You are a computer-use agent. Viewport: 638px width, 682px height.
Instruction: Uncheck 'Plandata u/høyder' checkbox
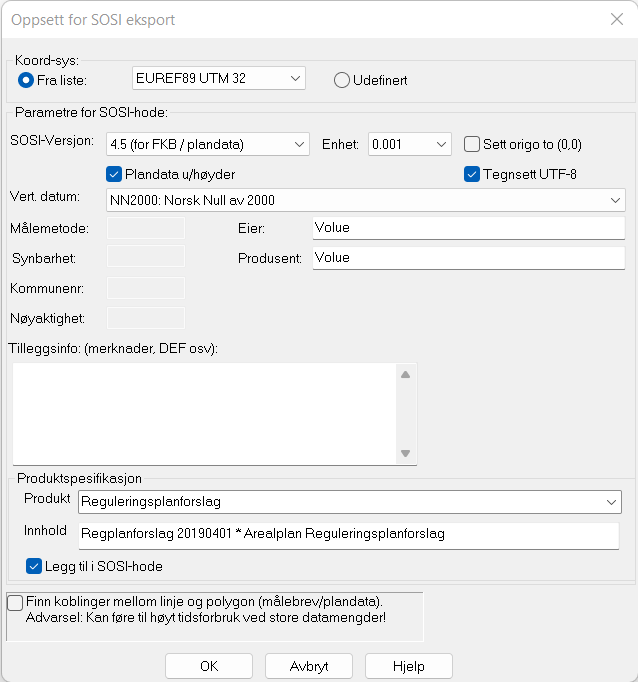pos(114,174)
